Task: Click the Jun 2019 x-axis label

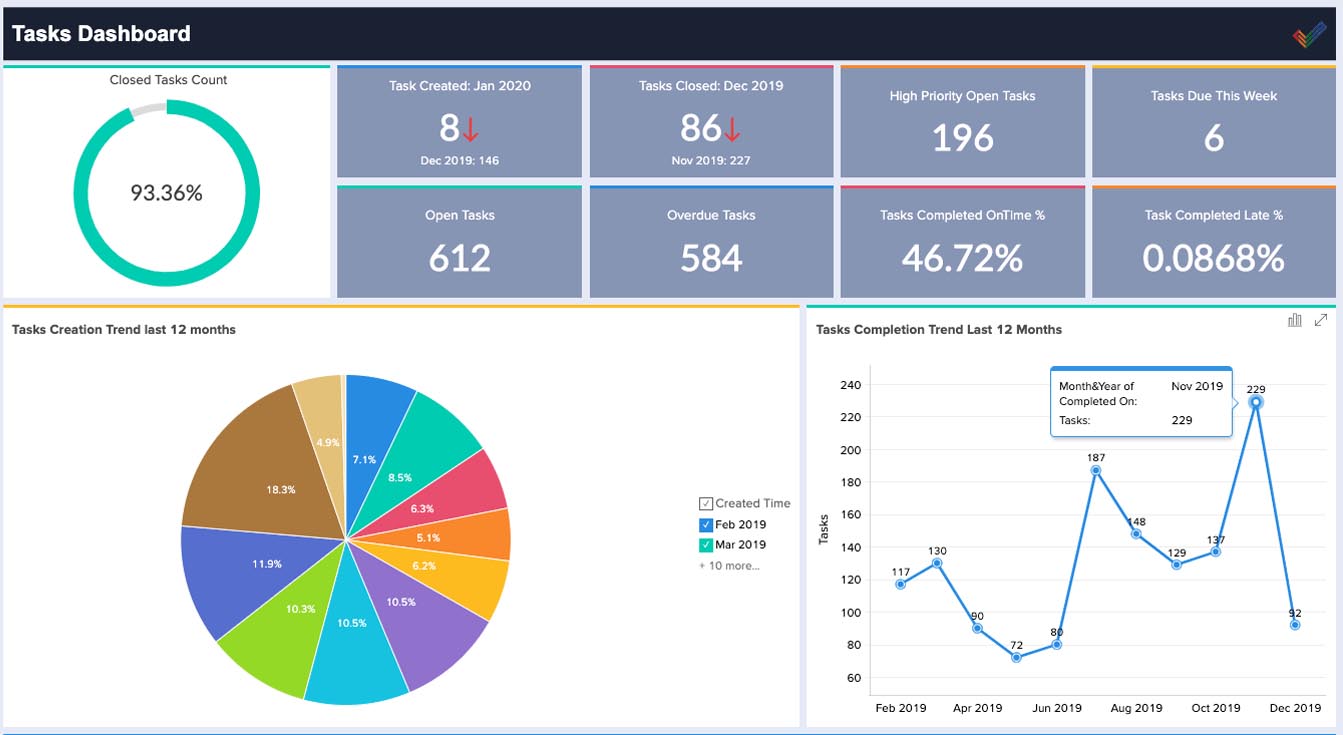Action: tap(1056, 708)
